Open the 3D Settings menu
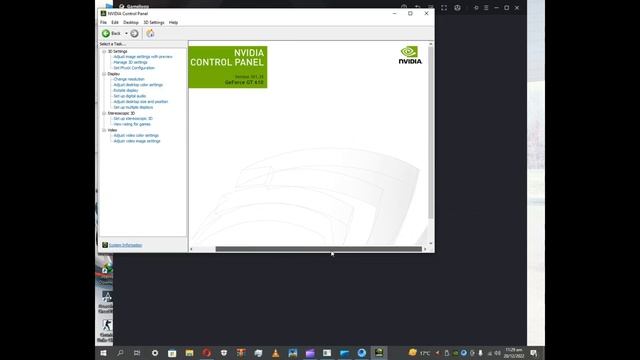Image resolution: width=640 pixels, height=360 pixels. [154, 22]
